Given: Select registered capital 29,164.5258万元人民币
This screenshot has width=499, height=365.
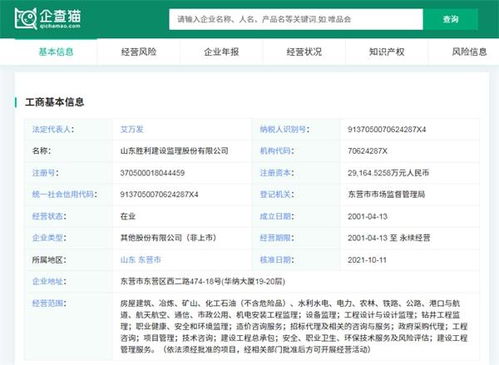Looking at the screenshot, I should (x=388, y=173).
